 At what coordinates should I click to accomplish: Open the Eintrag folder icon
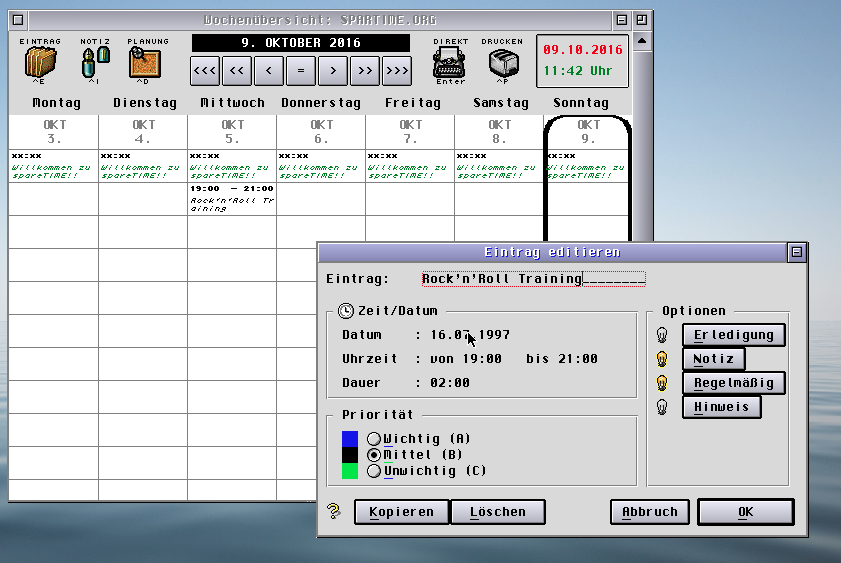coord(41,63)
